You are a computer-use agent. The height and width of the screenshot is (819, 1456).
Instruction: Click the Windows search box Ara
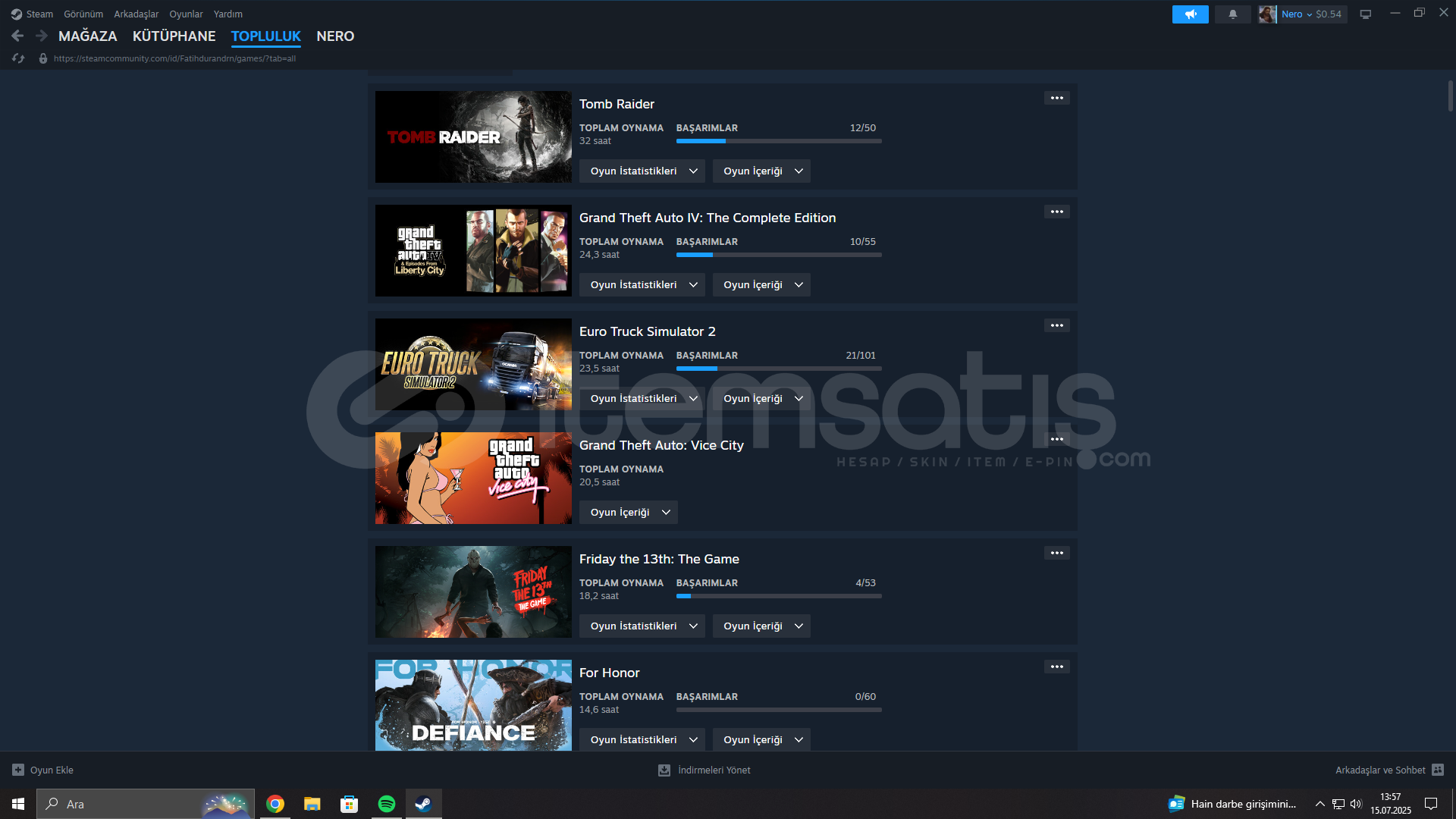tap(145, 804)
